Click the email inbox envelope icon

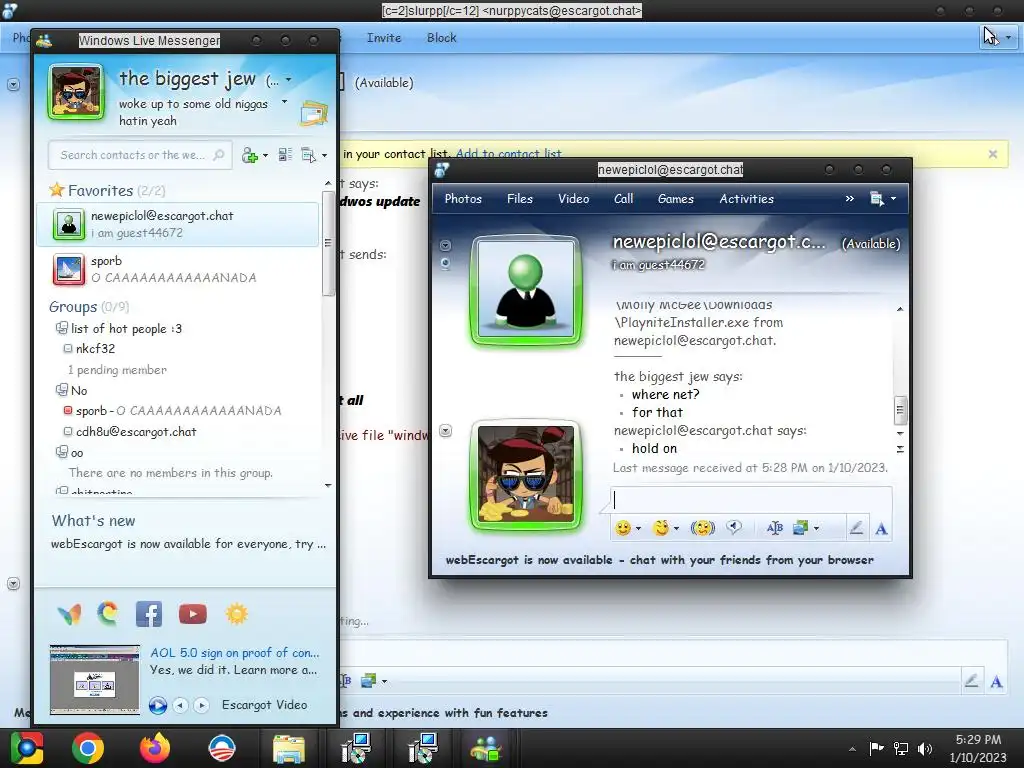(314, 112)
